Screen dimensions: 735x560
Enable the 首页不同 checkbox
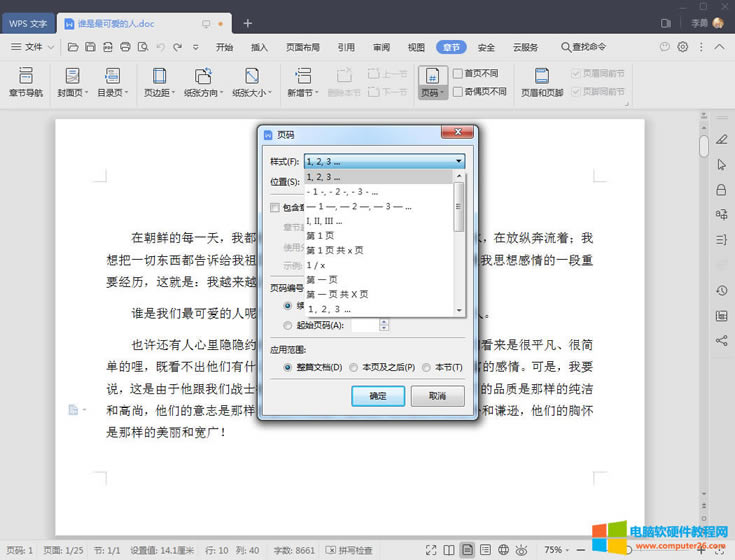pyautogui.click(x=458, y=73)
